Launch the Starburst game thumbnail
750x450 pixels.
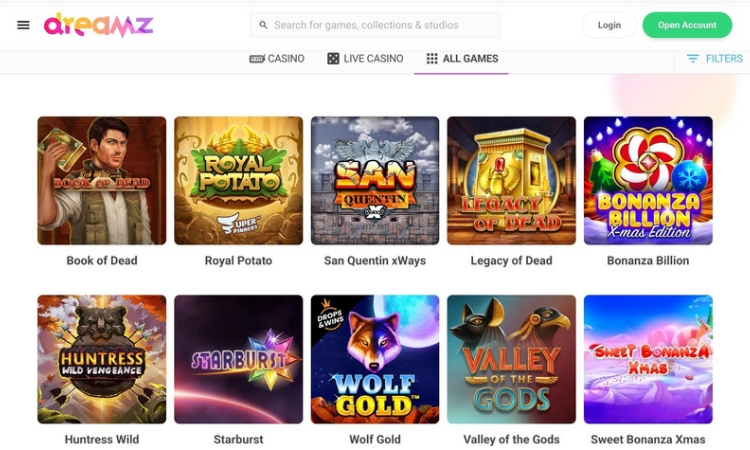click(x=238, y=359)
